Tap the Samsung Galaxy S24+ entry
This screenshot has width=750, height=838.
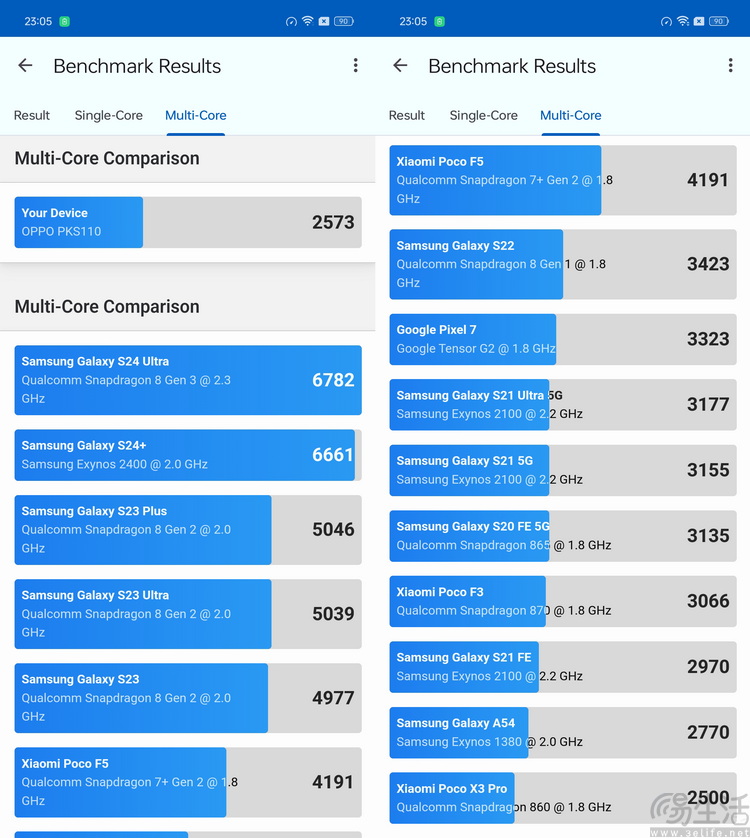188,455
